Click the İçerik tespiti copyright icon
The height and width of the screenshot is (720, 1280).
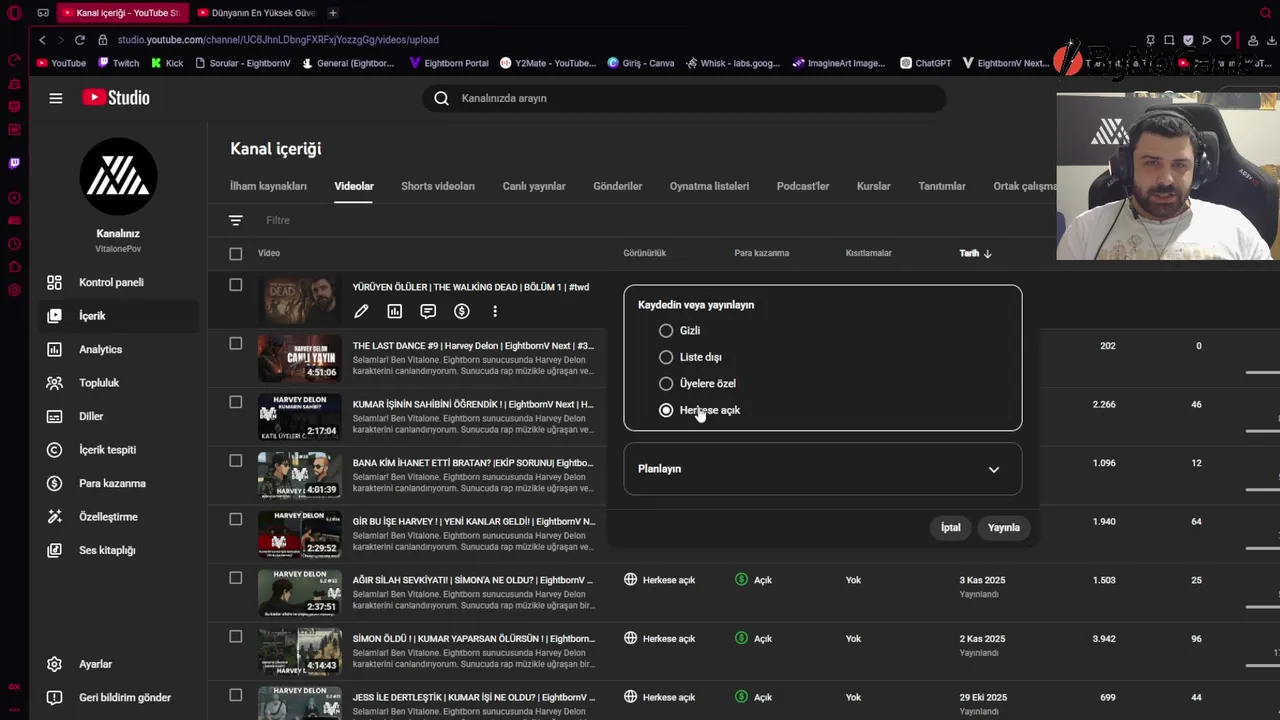point(55,450)
